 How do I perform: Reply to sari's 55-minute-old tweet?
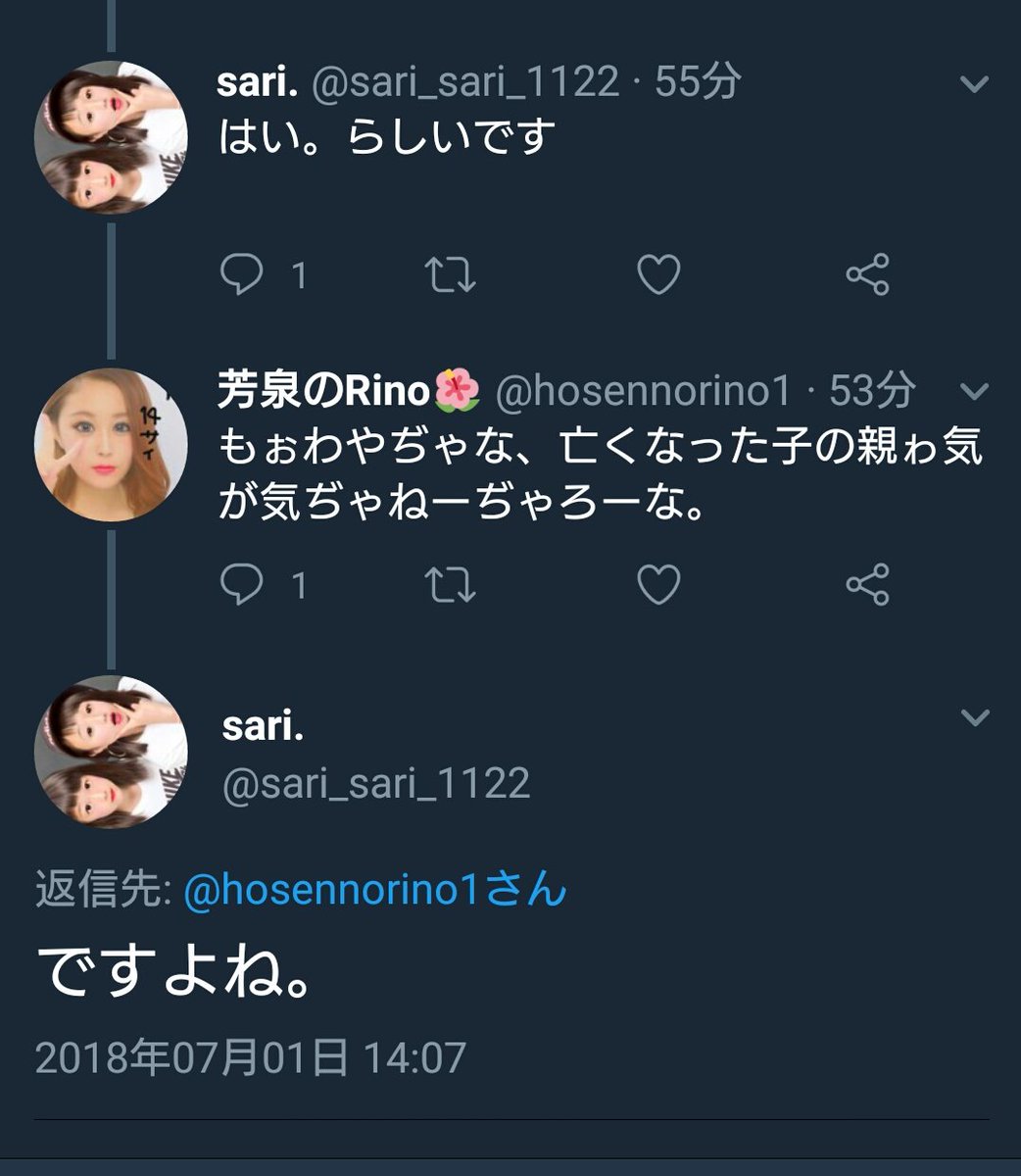pos(241,275)
